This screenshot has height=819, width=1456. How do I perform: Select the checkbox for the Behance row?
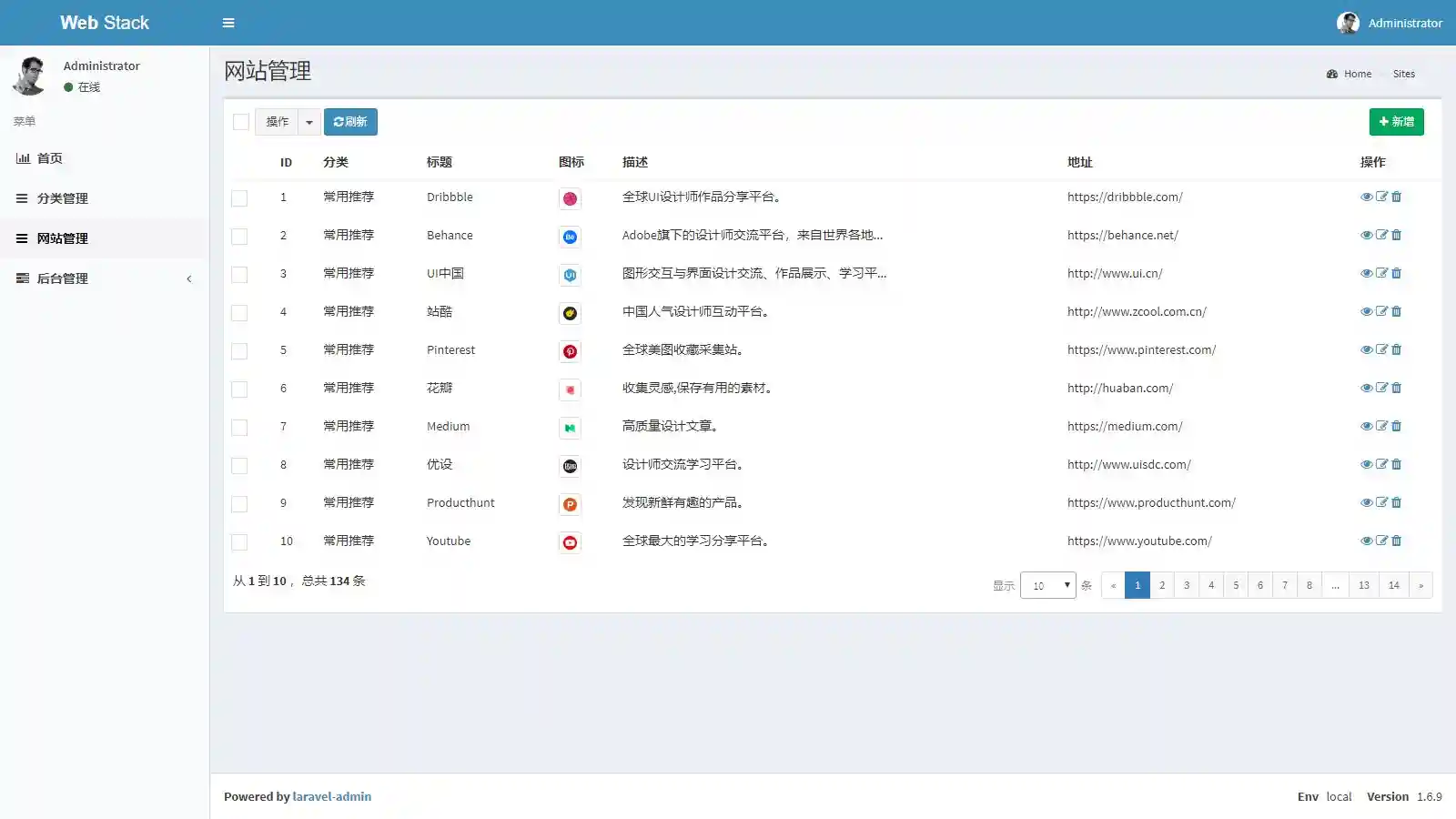click(x=239, y=236)
